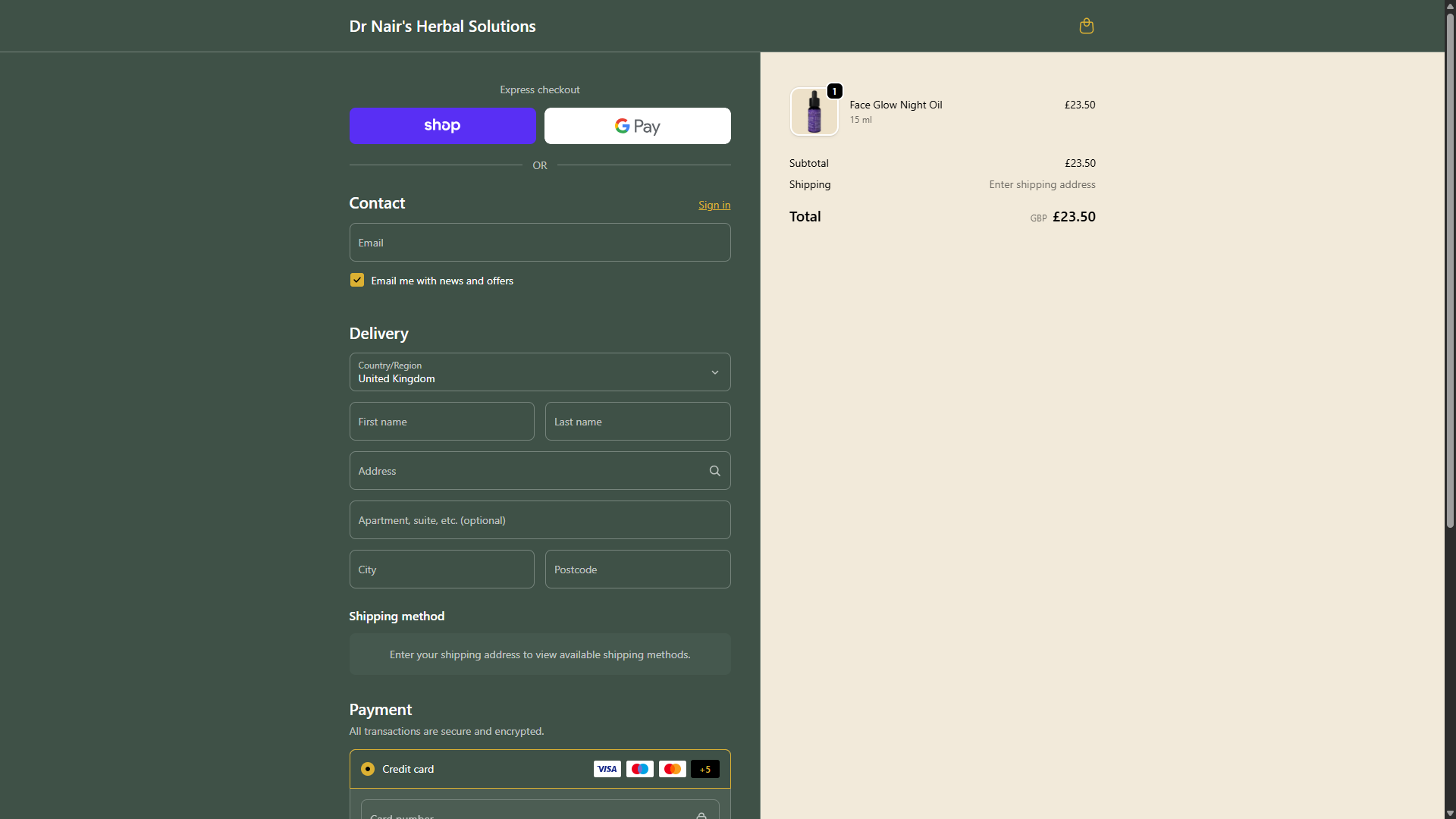Pay with Google Pay
Image resolution: width=1456 pixels, height=819 pixels.
tap(637, 125)
